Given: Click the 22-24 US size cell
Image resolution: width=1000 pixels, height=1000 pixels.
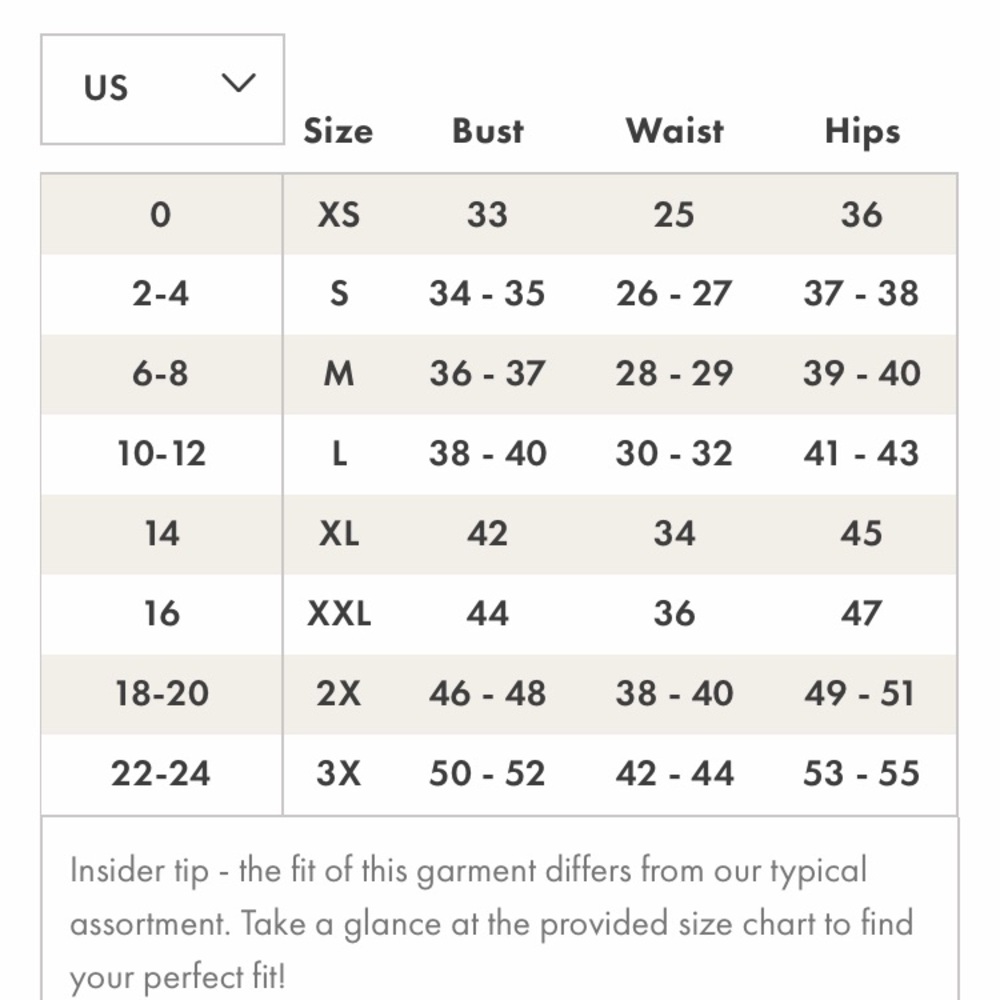Looking at the screenshot, I should (161, 774).
